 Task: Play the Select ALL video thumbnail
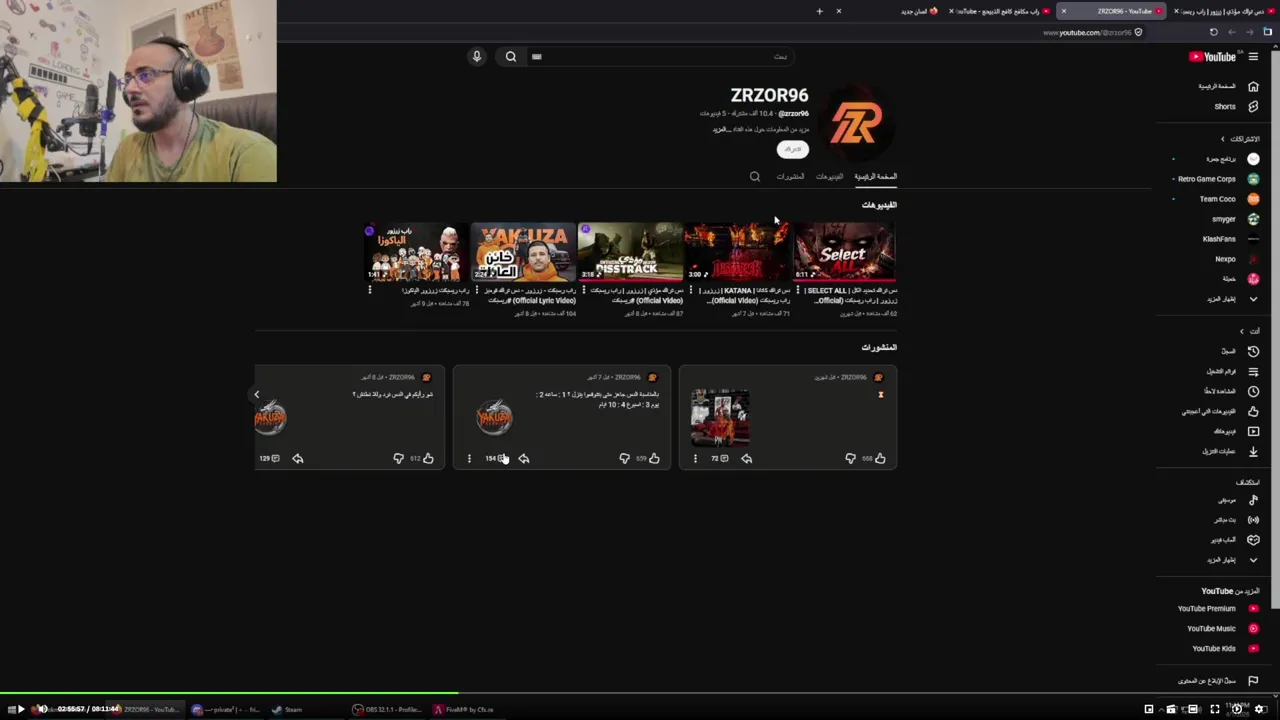844,252
